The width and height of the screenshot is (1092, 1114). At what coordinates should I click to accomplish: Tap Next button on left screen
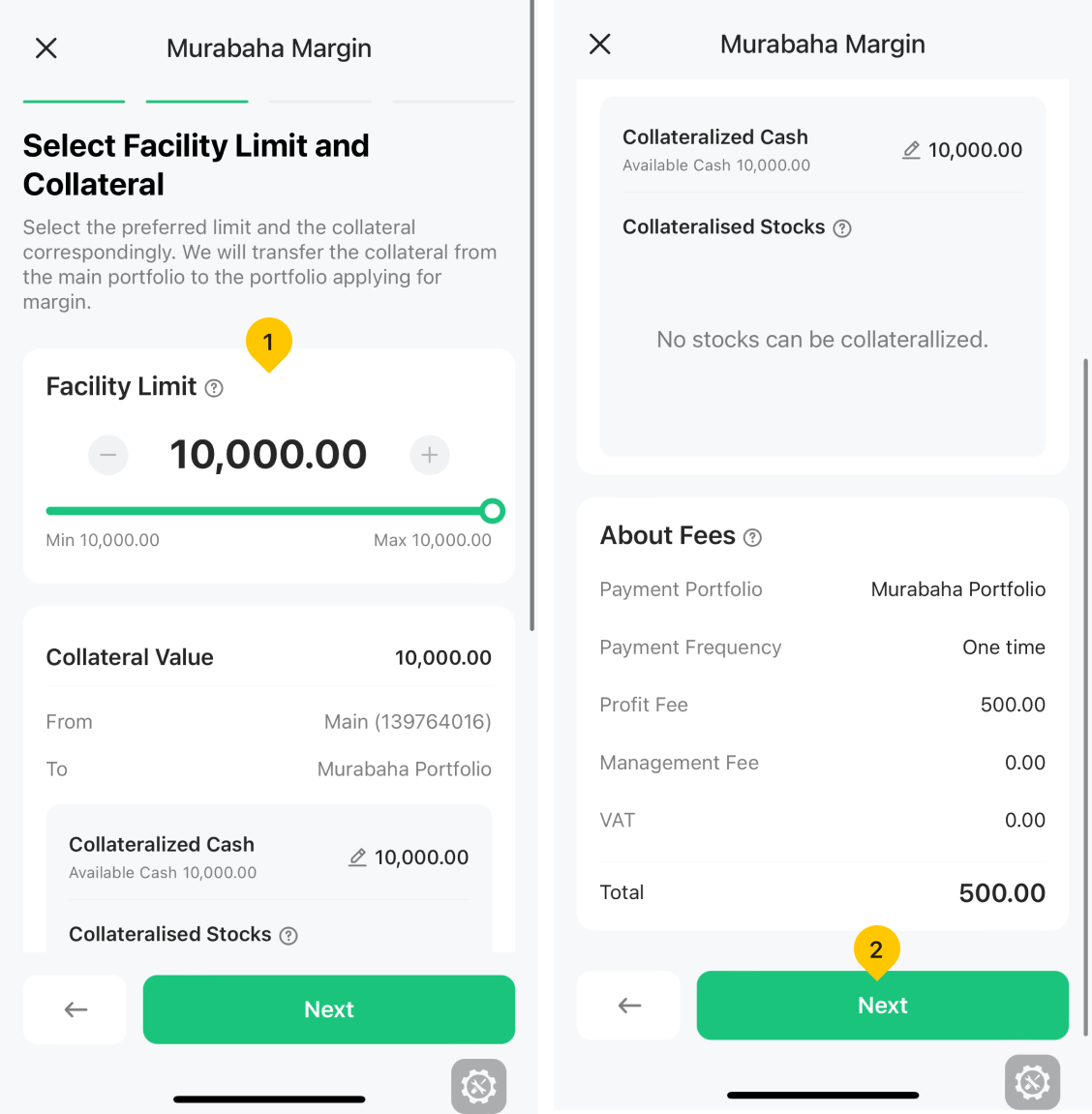point(329,1009)
